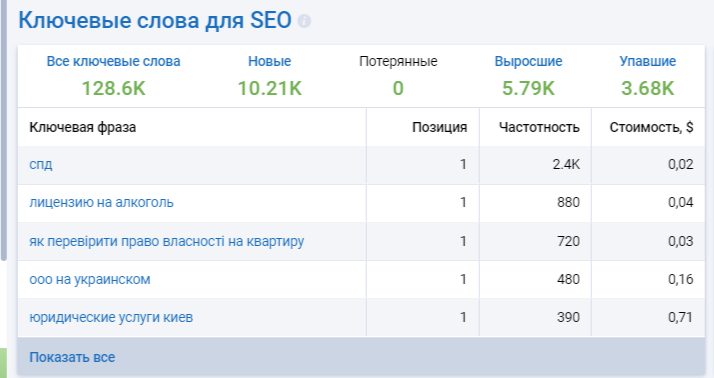The image size is (714, 378).
Task: Click the info icon beside SEO heading
Action: (304, 21)
